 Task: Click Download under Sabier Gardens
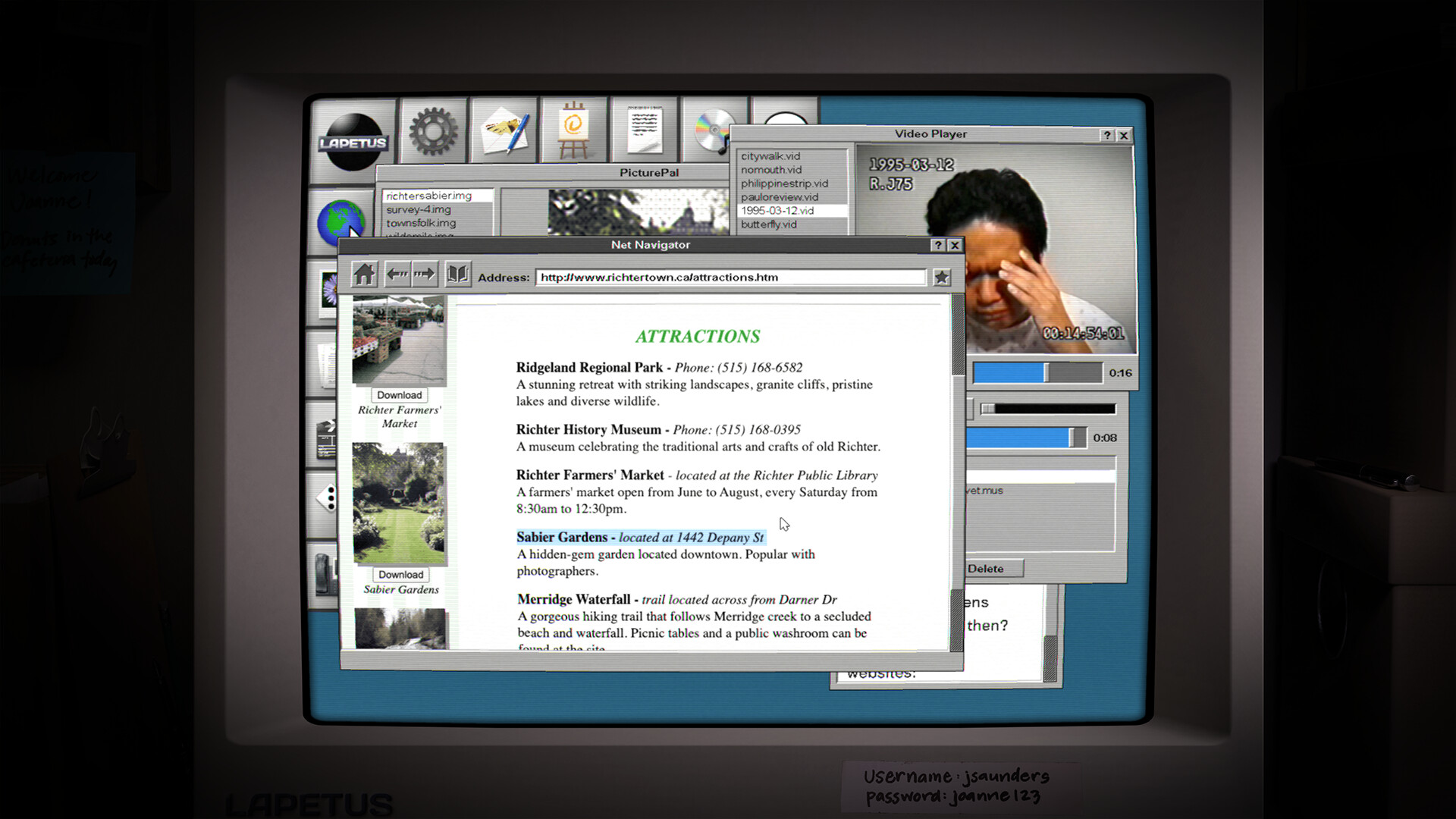(x=400, y=574)
